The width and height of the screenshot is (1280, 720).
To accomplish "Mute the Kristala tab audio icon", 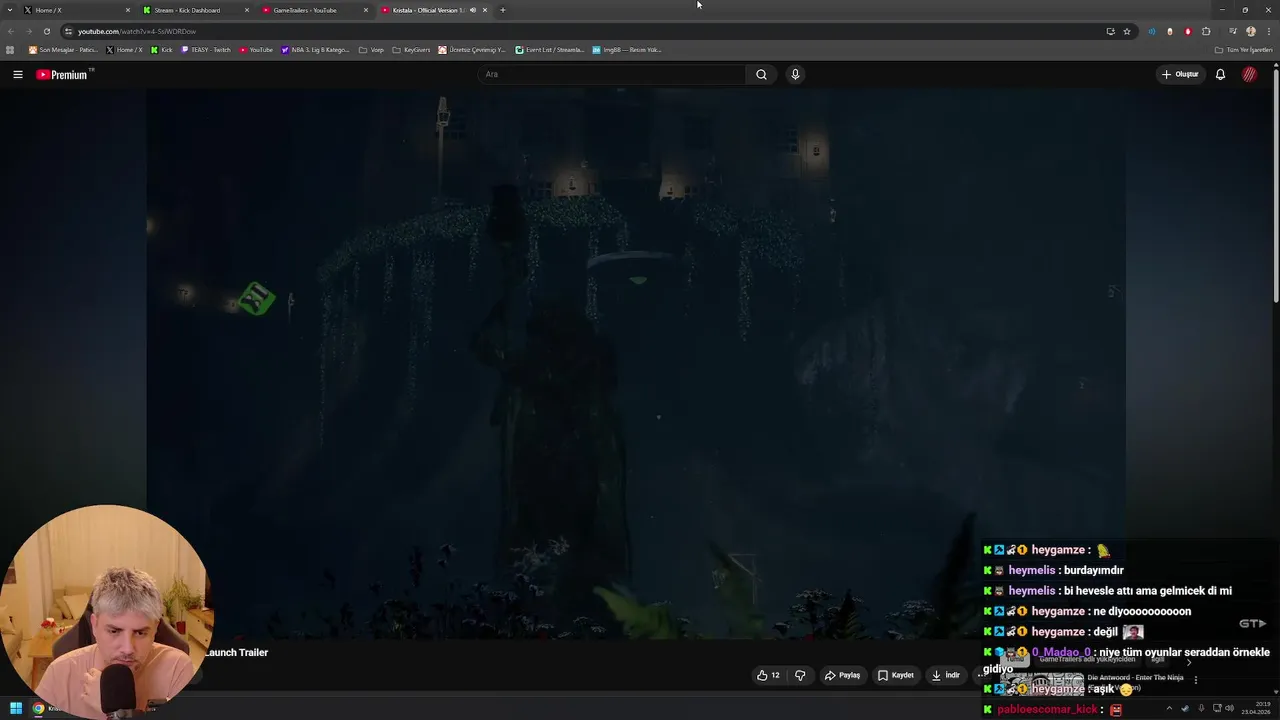I will coord(473,10).
